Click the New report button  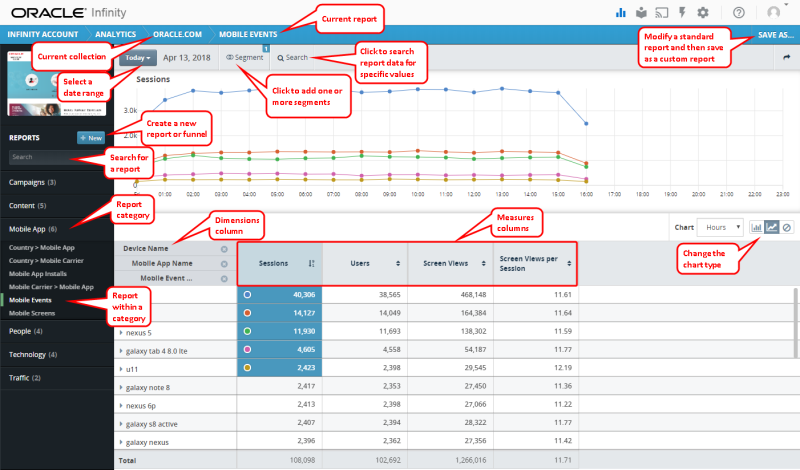pyautogui.click(x=91, y=138)
